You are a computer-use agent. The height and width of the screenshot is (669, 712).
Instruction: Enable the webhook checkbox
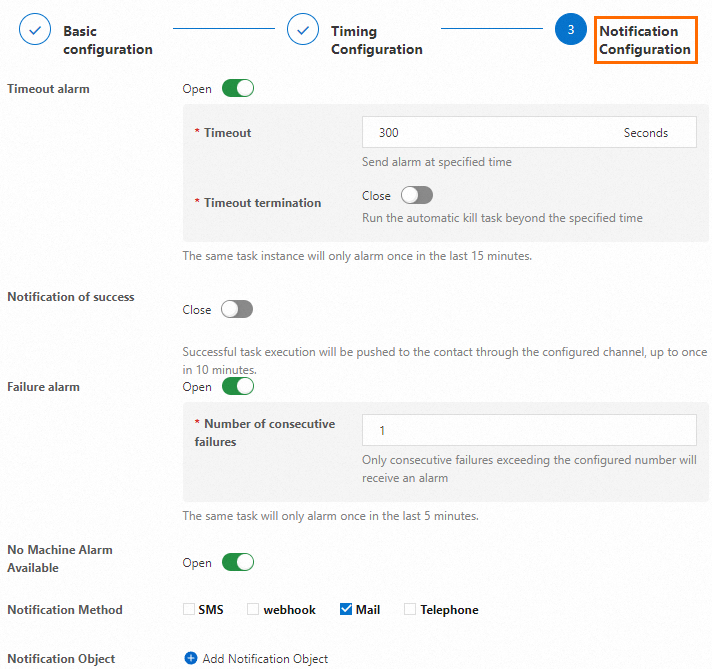click(x=253, y=609)
